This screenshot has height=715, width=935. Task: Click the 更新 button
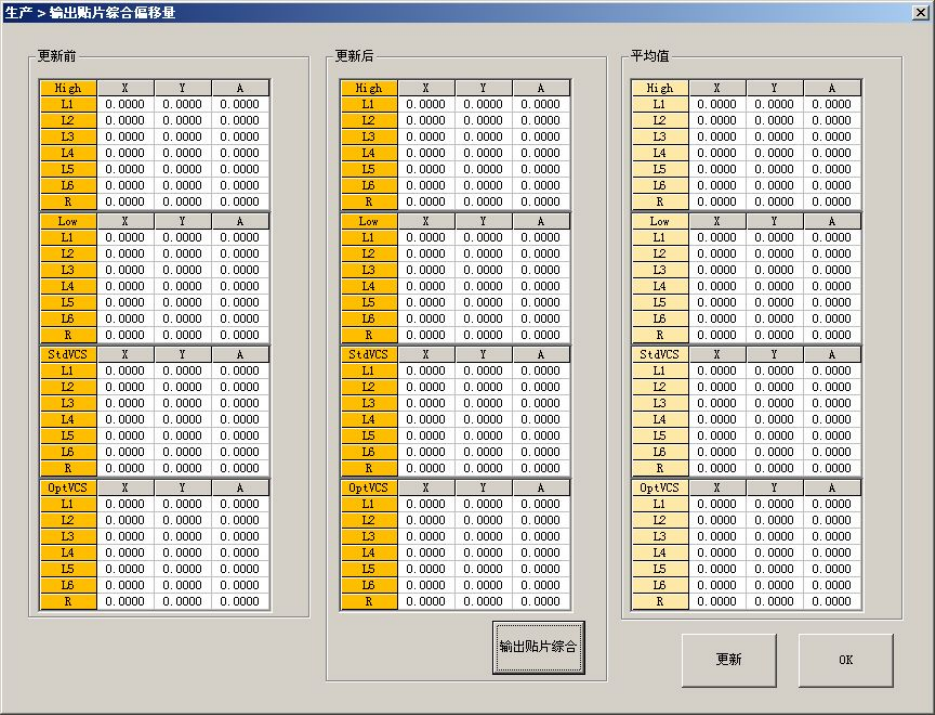point(729,660)
